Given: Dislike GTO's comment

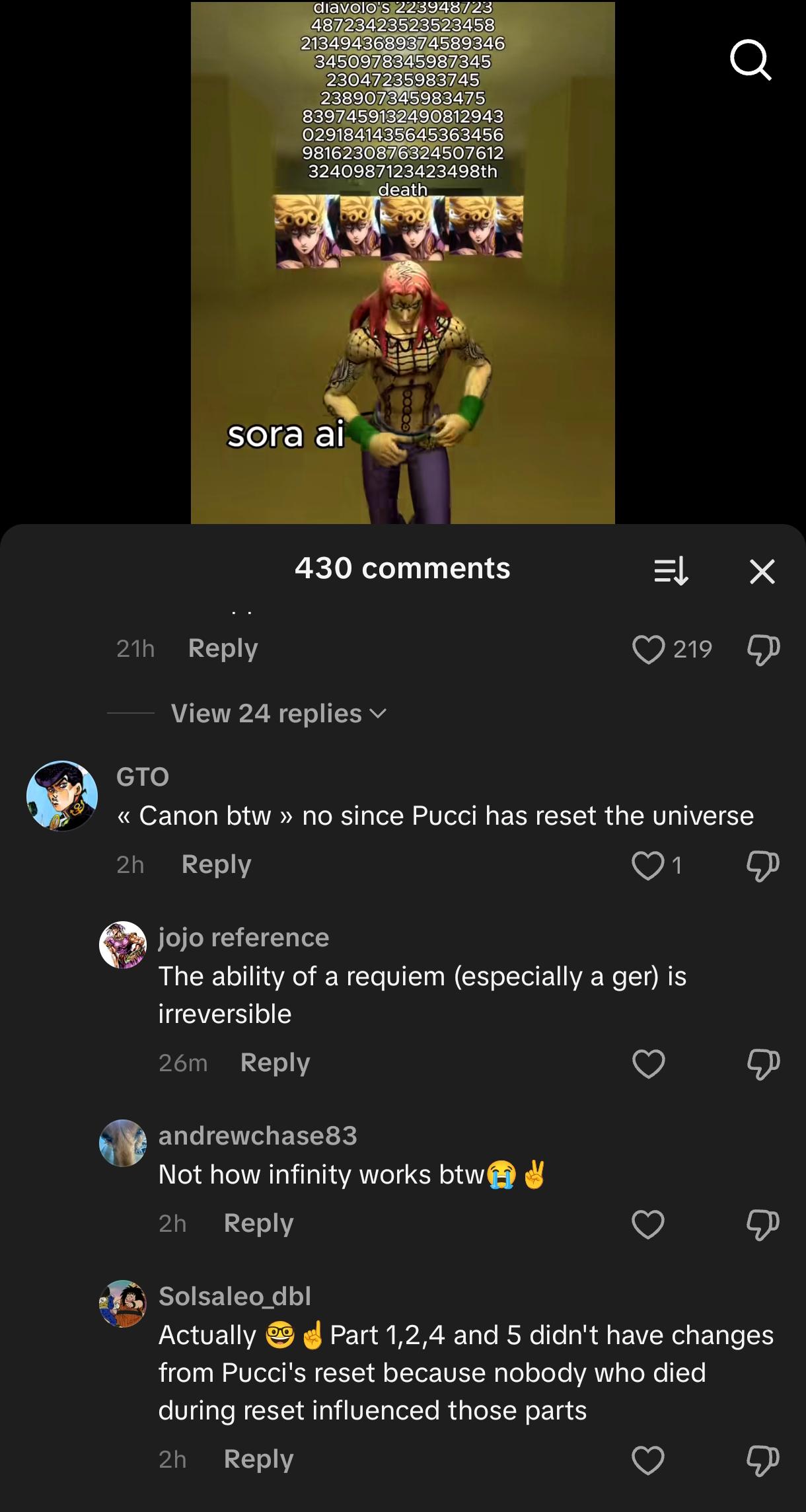Looking at the screenshot, I should tap(763, 865).
